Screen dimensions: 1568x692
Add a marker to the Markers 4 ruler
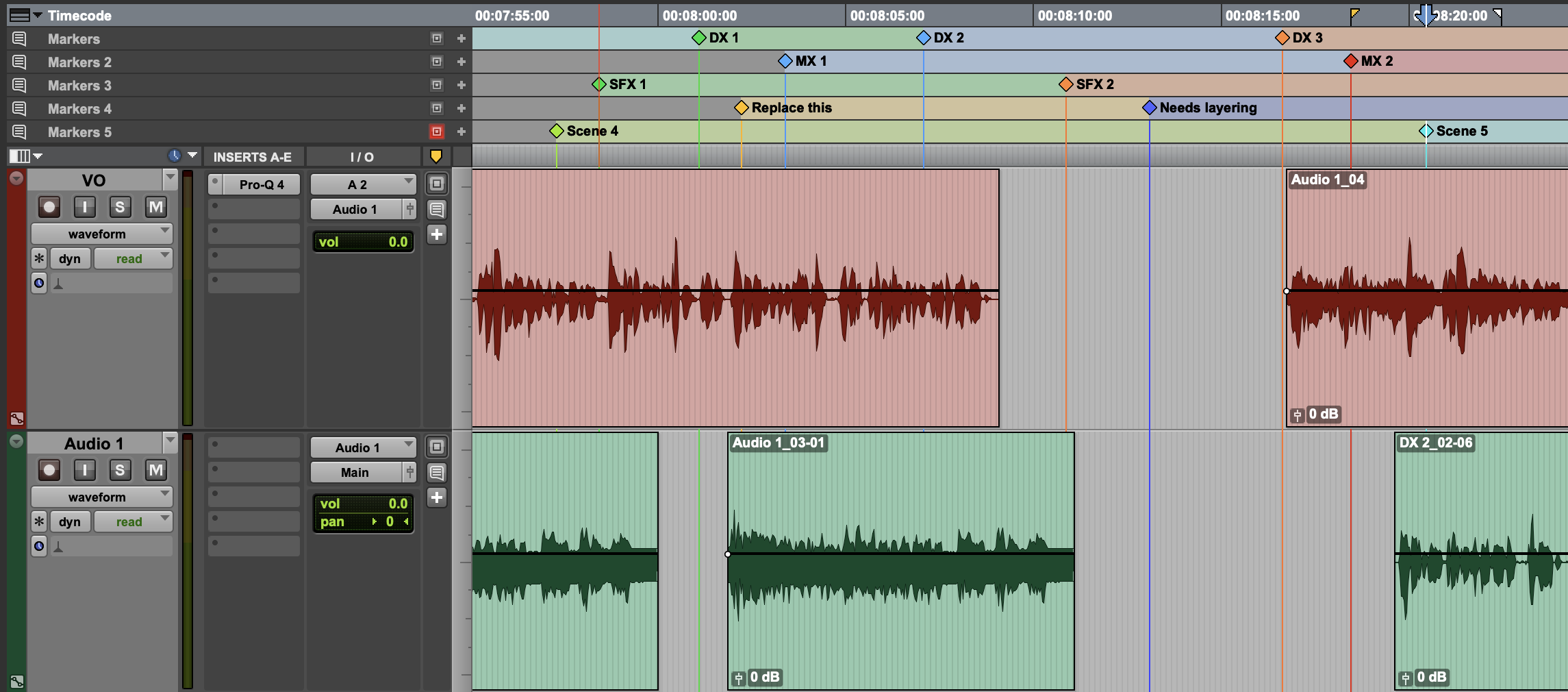(x=461, y=109)
